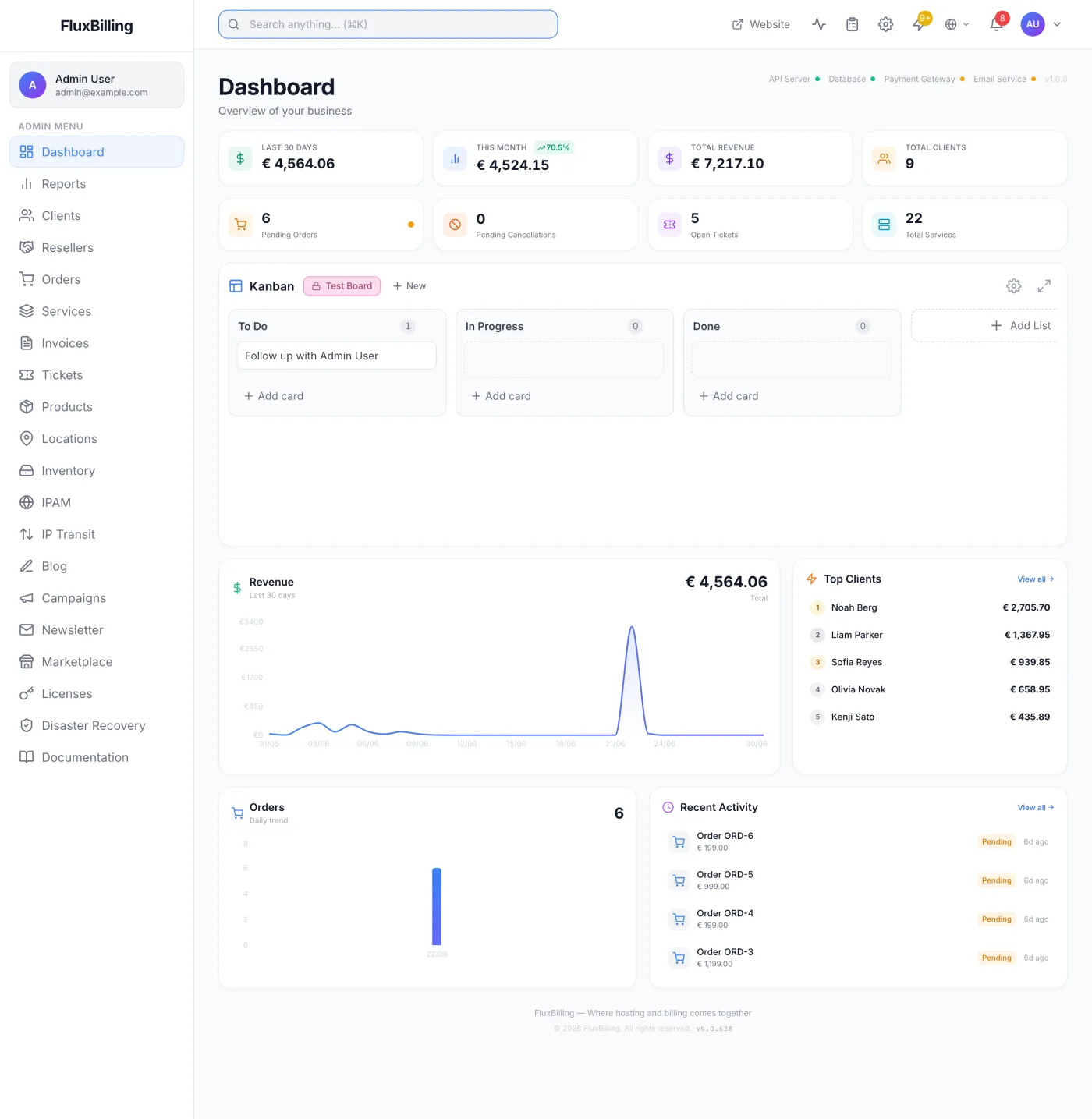Open the language globe dropdown

tap(957, 24)
